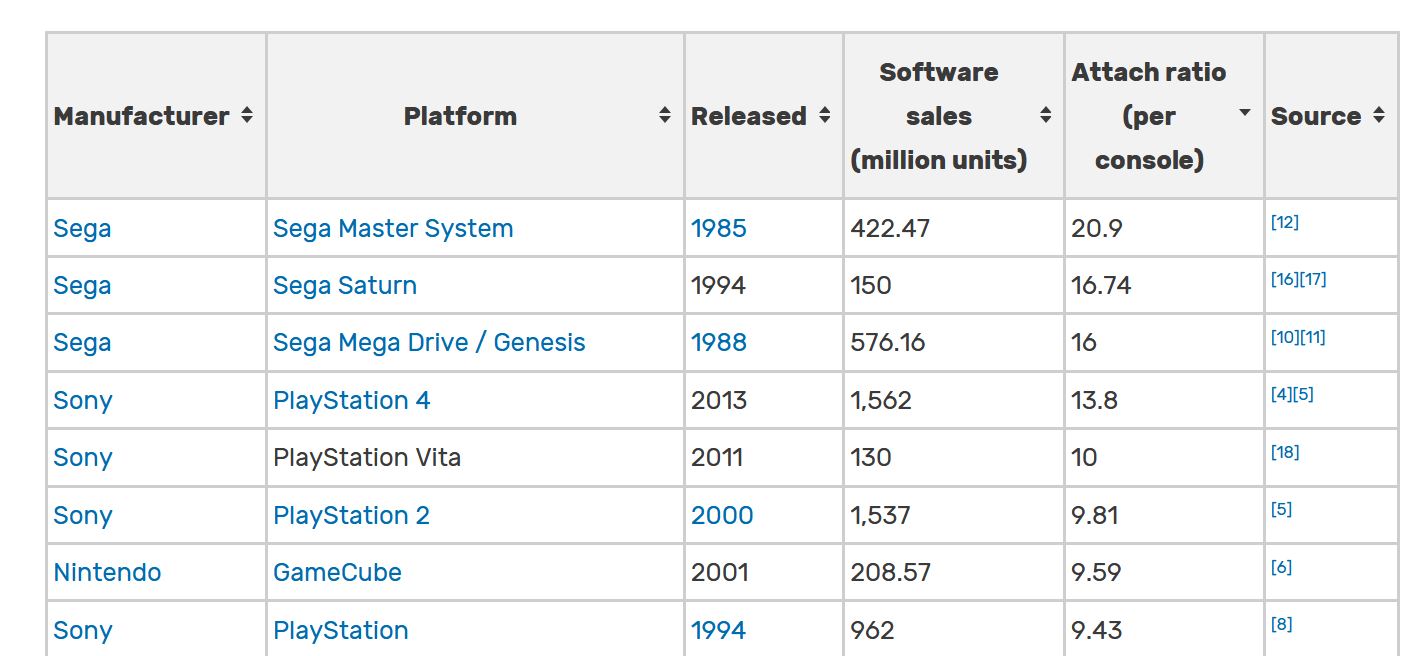Open Sega link in Mega Drive row

82,342
